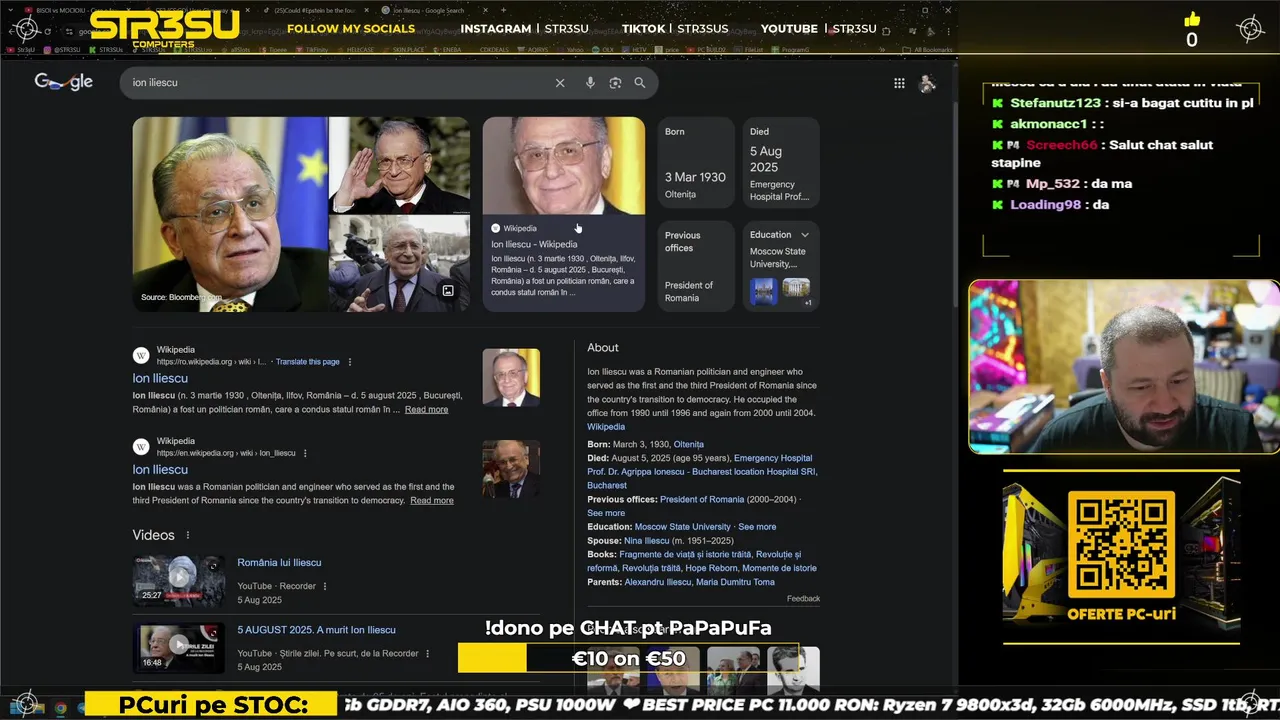Screen dimensions: 1280x720
Task: Click Read more on the English Wikipedia snippet
Action: 432,501
